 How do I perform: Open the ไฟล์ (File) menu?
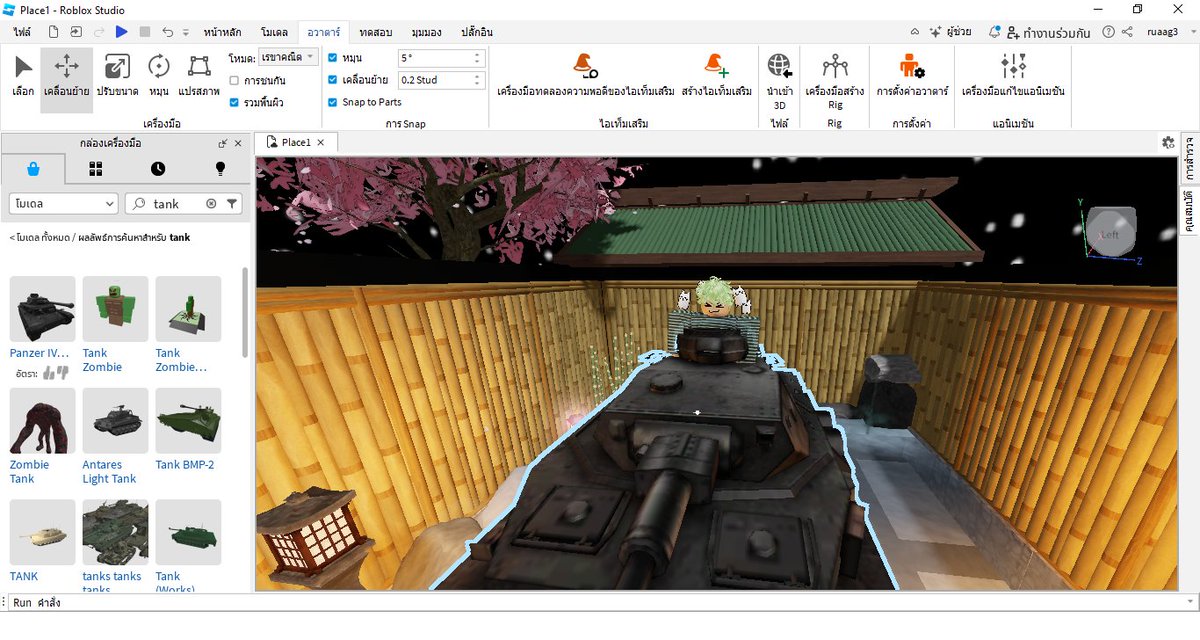click(22, 32)
